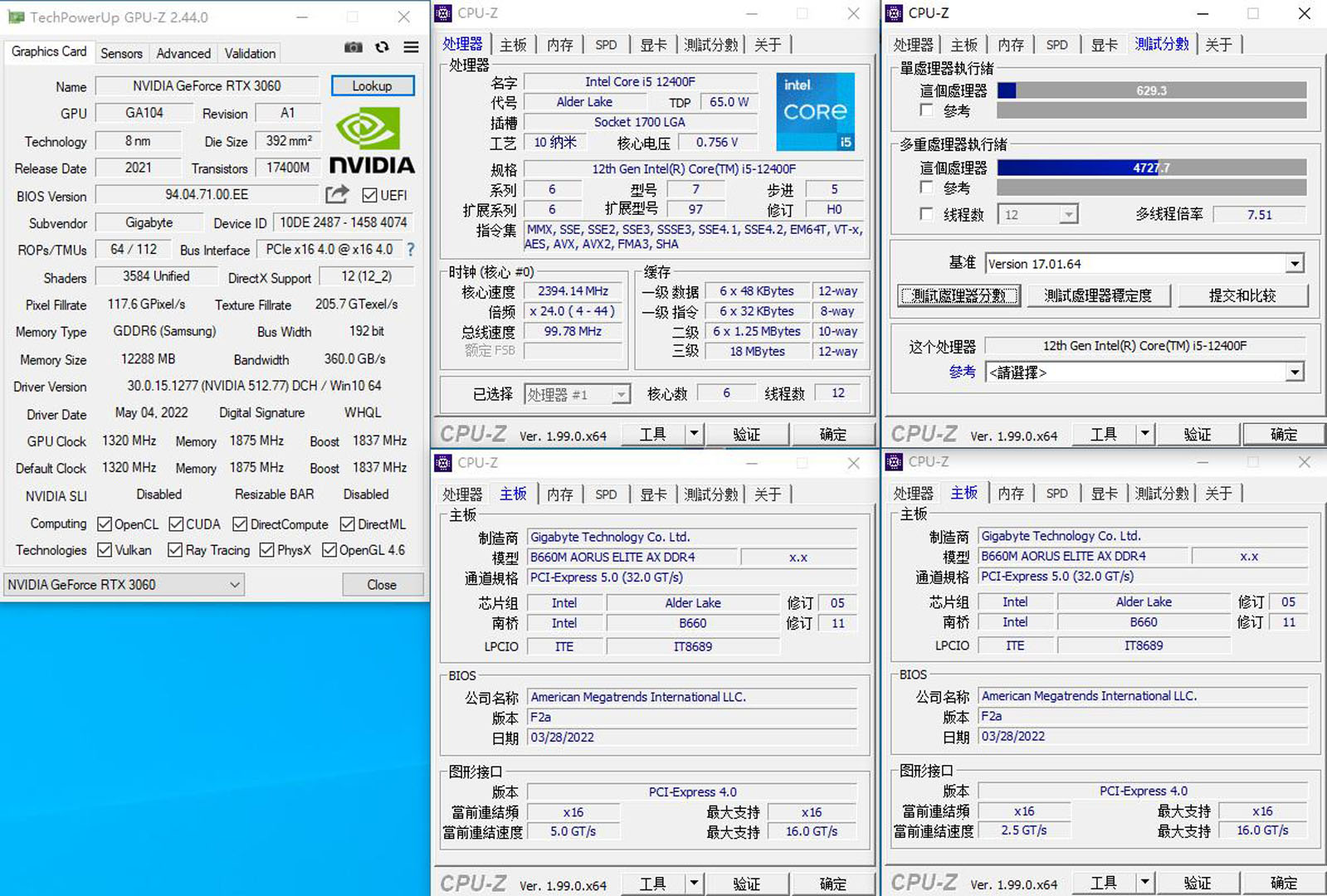1327x896 pixels.
Task: Open 内存 tab in top-left CPU-Z window
Action: (560, 45)
